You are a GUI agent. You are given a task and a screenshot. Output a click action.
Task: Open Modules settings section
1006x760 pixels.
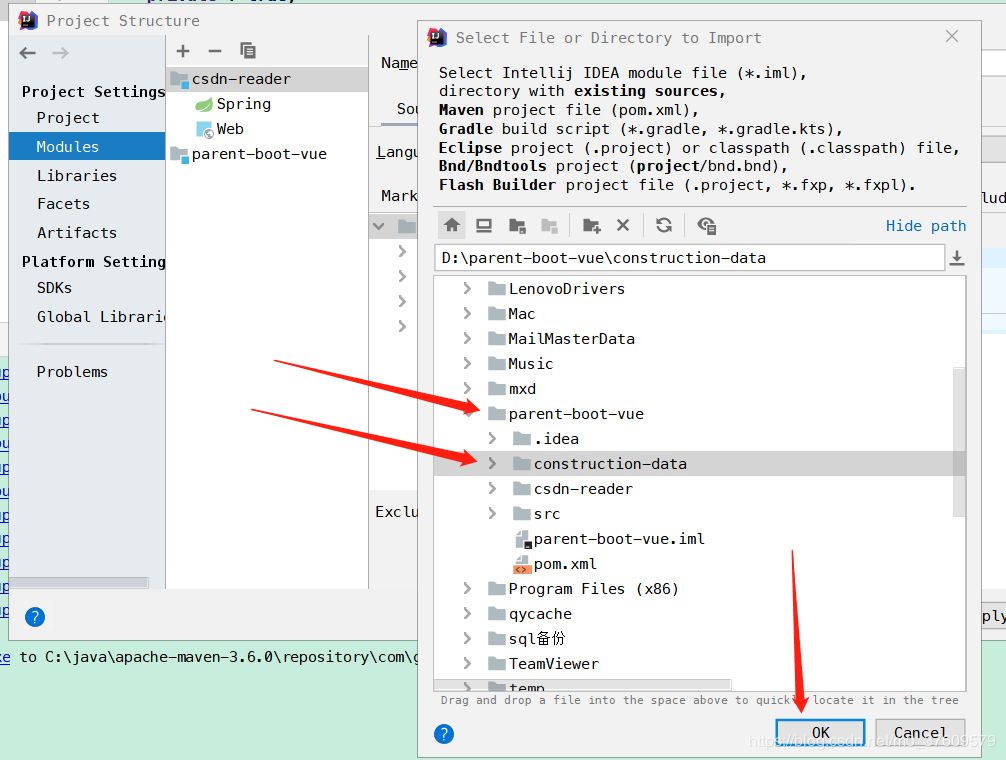click(x=87, y=146)
